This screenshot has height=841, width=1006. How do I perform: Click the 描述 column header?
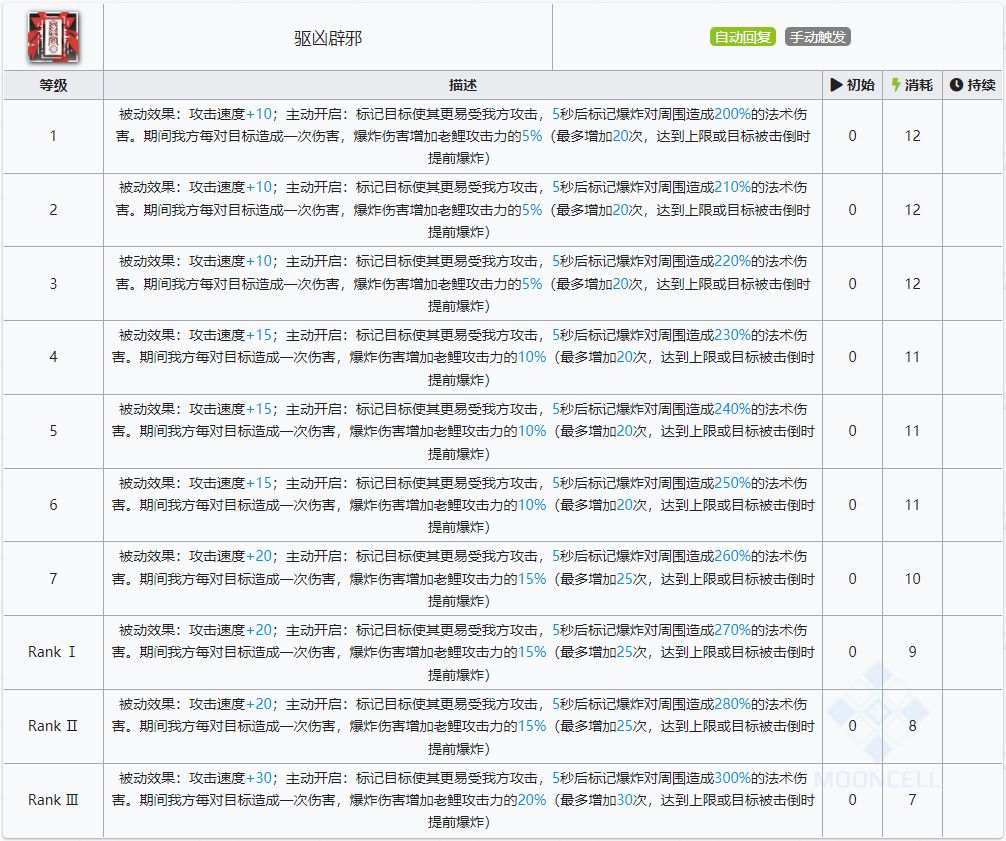tap(463, 85)
